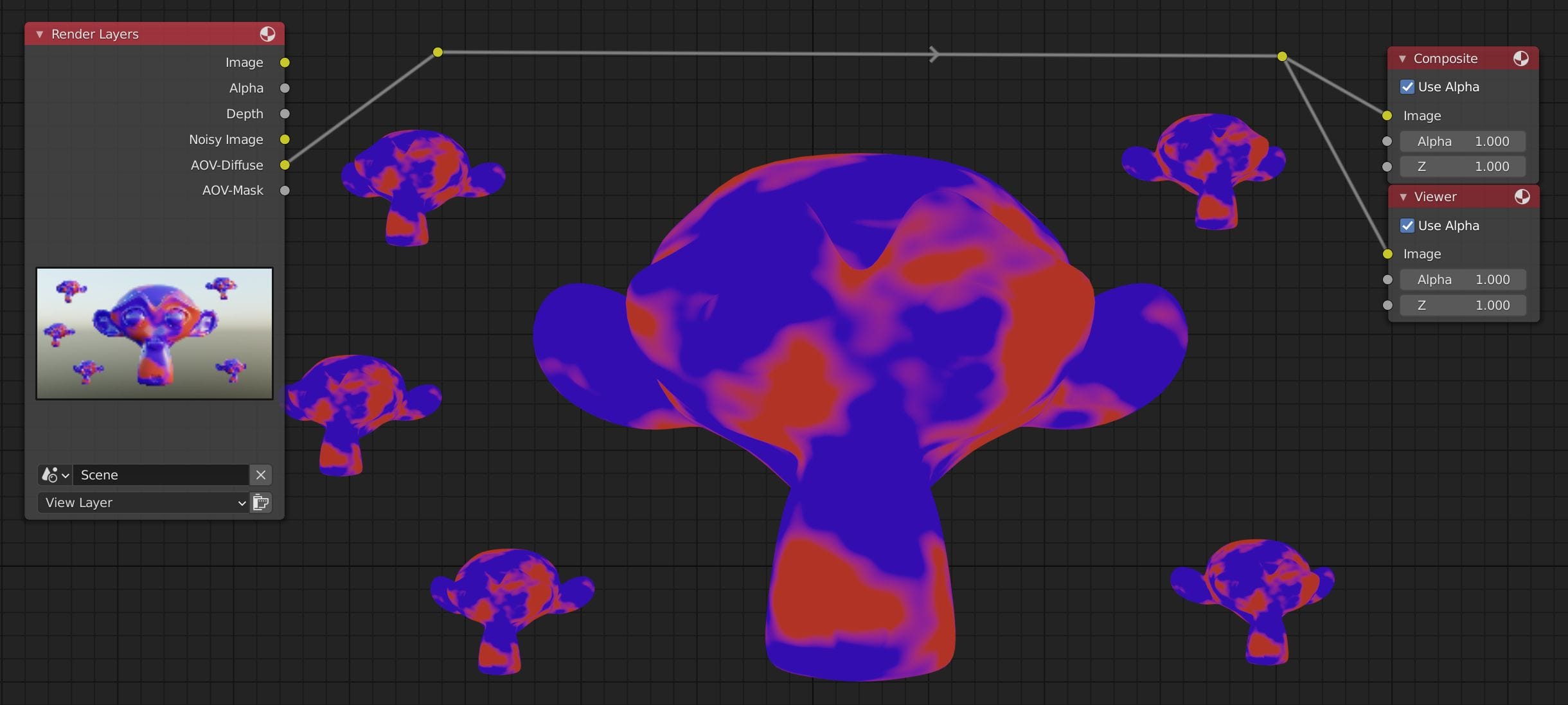
Task: Collapse the Render Layers node with its triangle
Action: [x=39, y=33]
